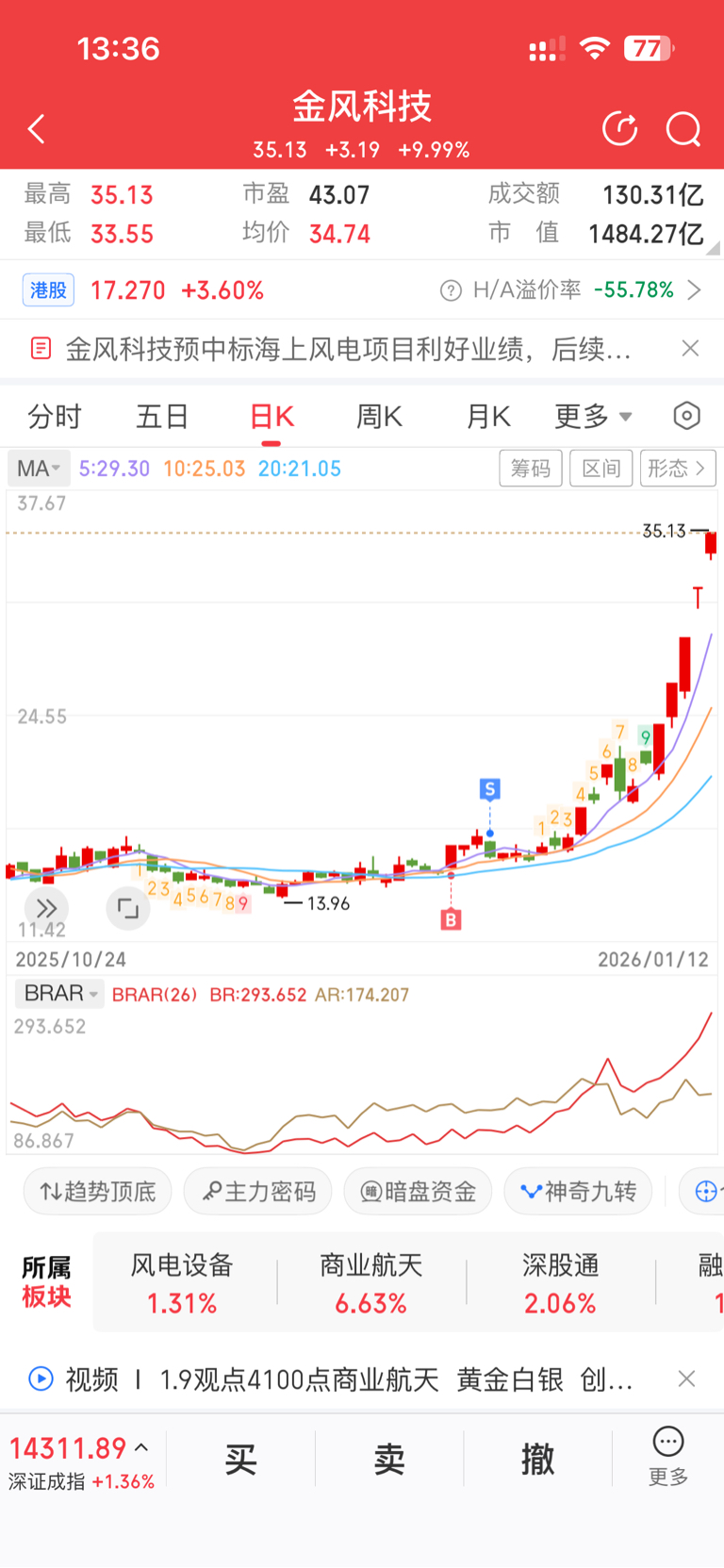Select 趋势顶底 indicator chip
724x1568 pixels.
coord(98,1192)
